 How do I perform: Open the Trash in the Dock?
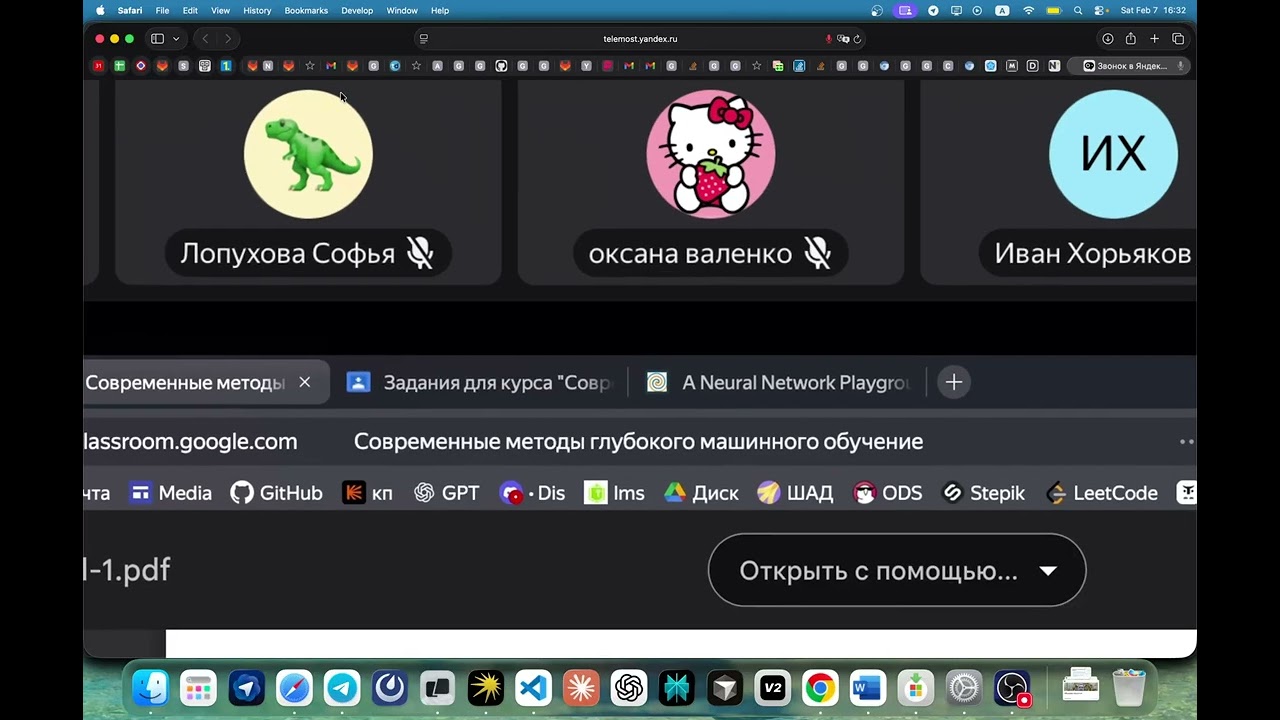pos(1129,688)
